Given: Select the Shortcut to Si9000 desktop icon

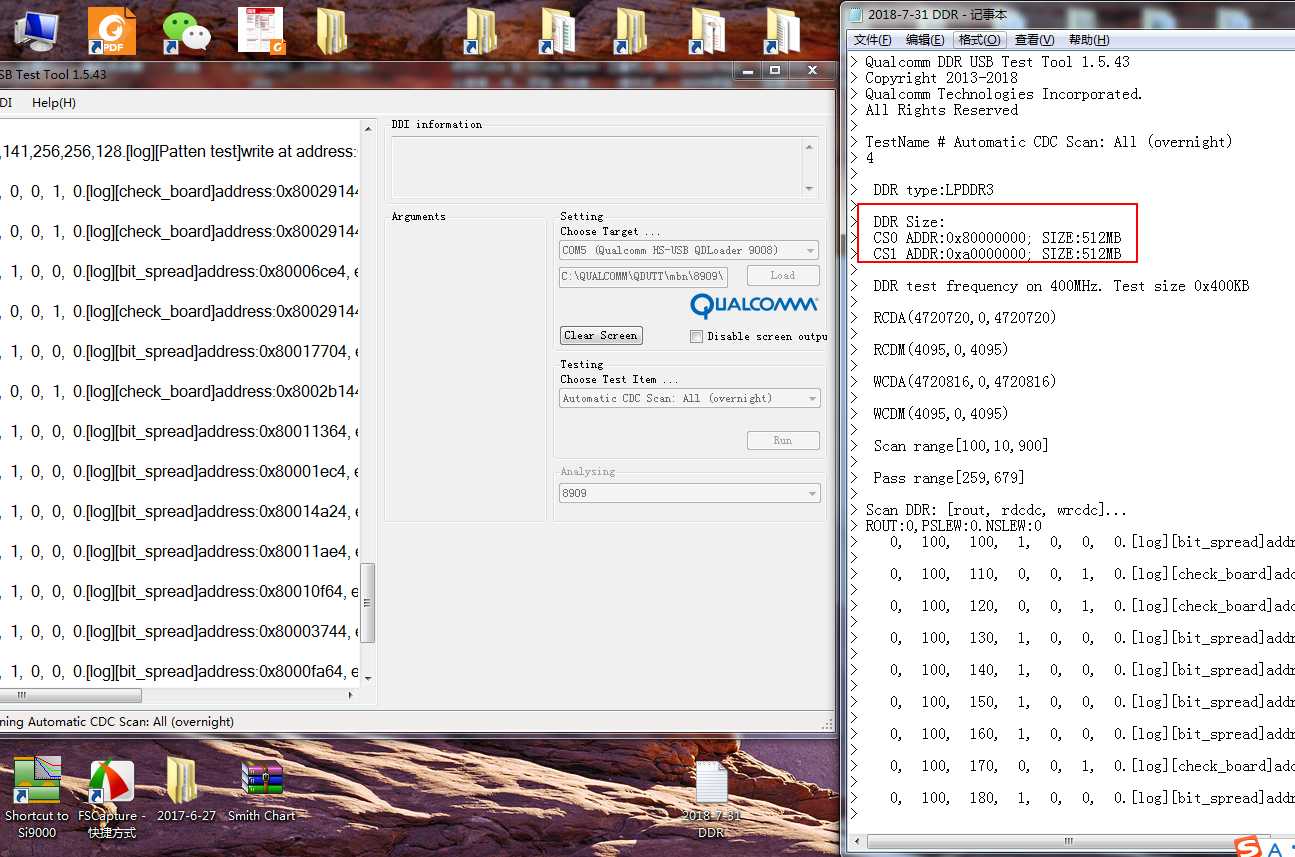Looking at the screenshot, I should [x=37, y=797].
